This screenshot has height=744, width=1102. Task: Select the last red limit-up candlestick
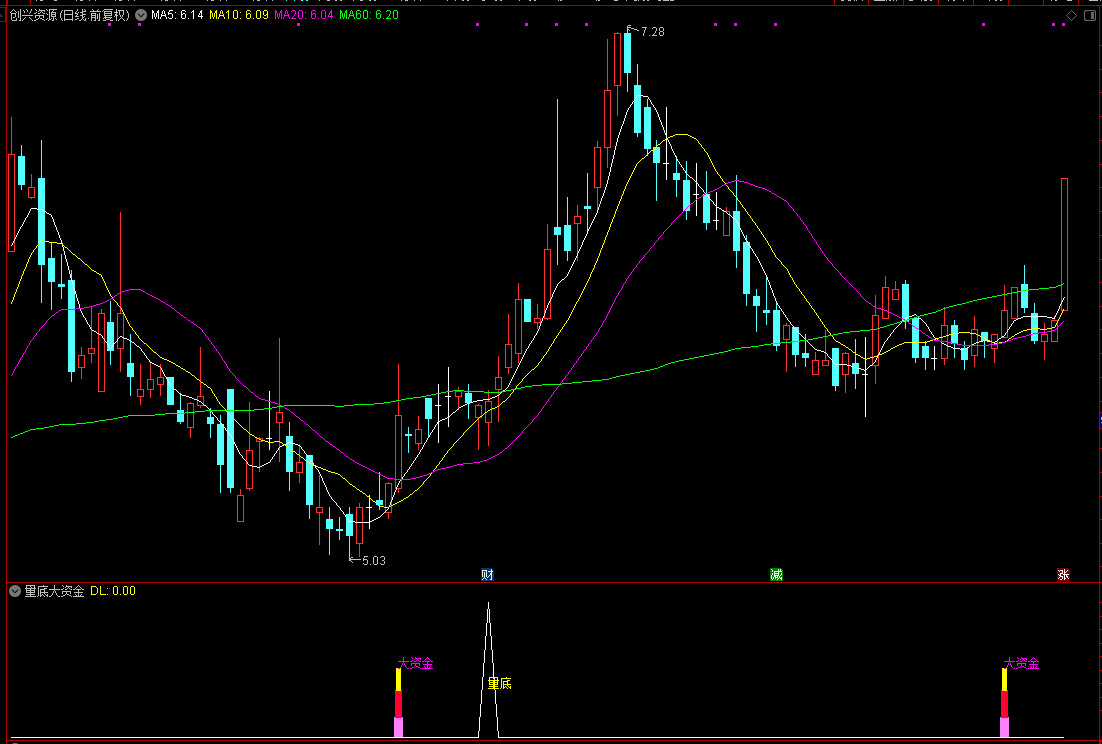tap(1064, 244)
